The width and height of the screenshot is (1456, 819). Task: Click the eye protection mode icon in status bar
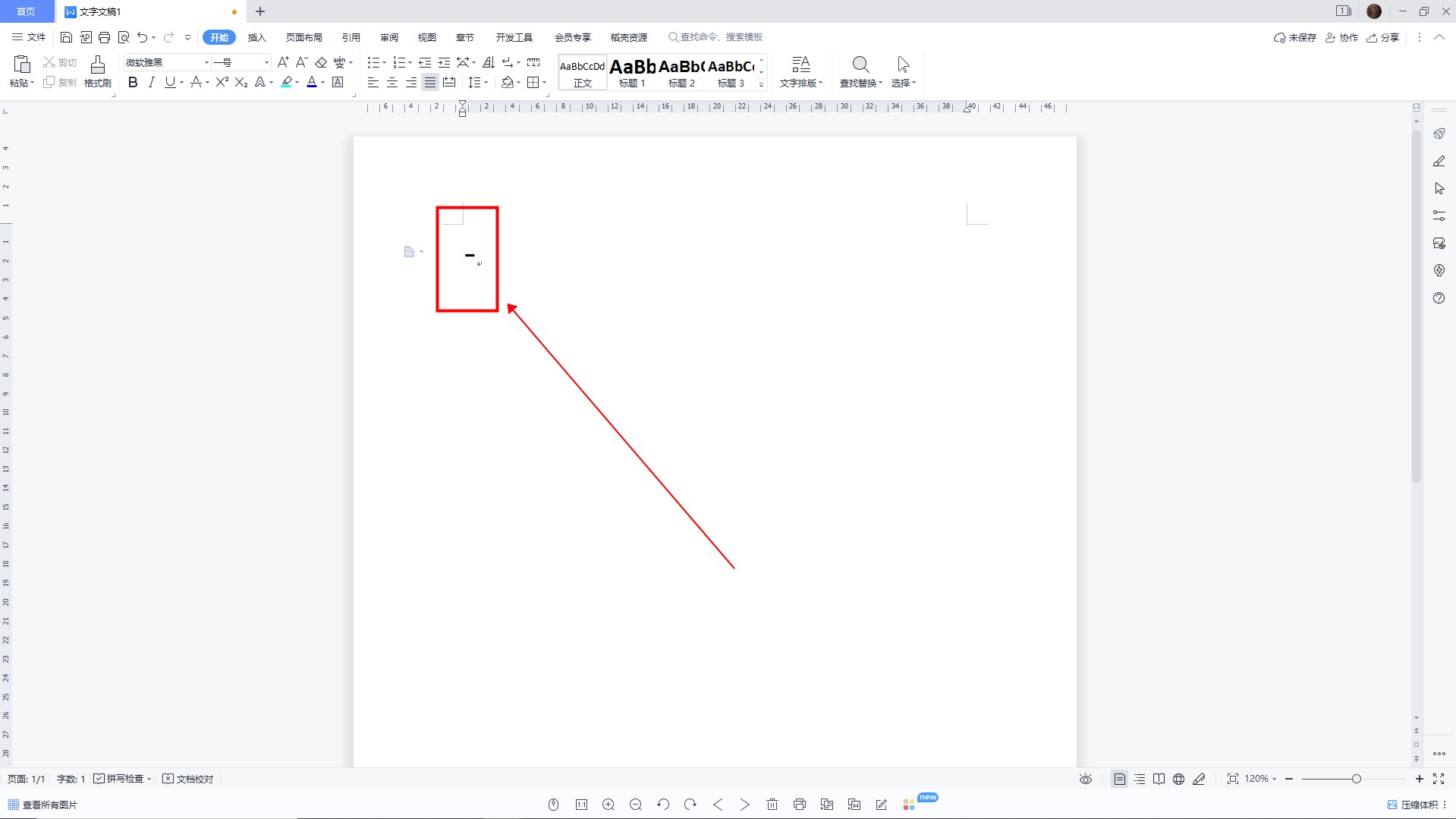point(1086,779)
